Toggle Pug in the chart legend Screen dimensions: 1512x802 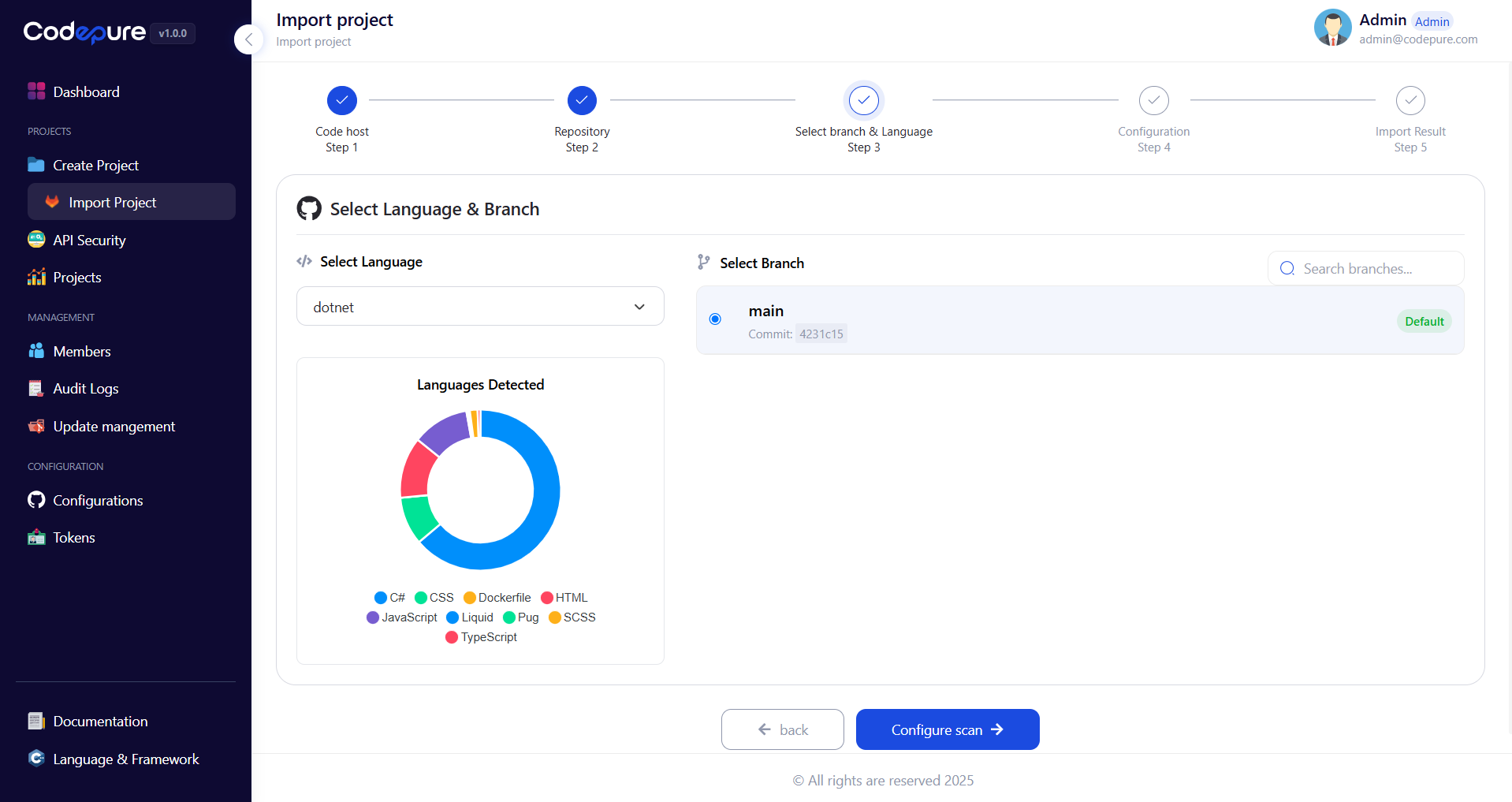pos(521,617)
